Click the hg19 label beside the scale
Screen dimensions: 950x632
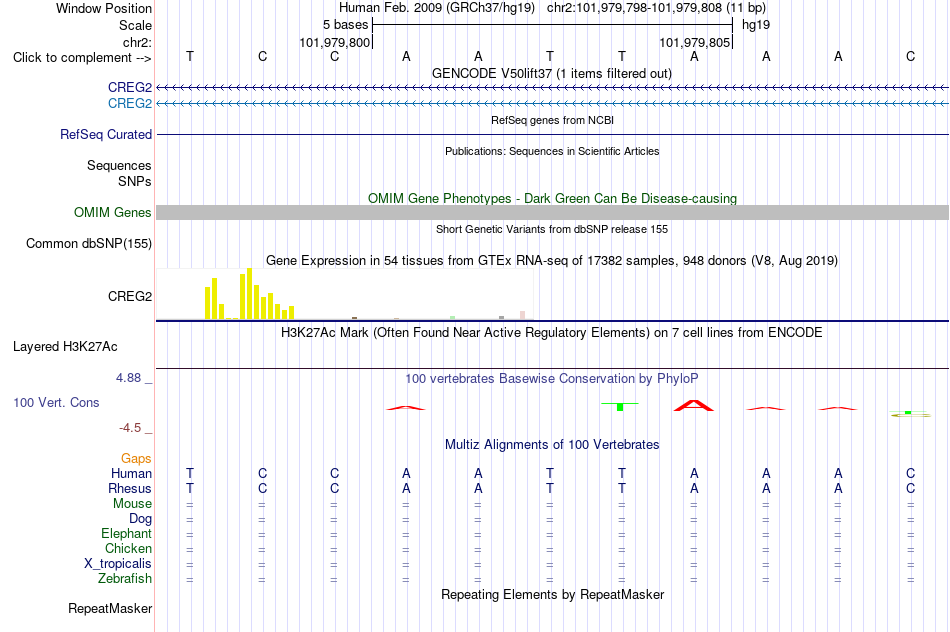tap(756, 25)
